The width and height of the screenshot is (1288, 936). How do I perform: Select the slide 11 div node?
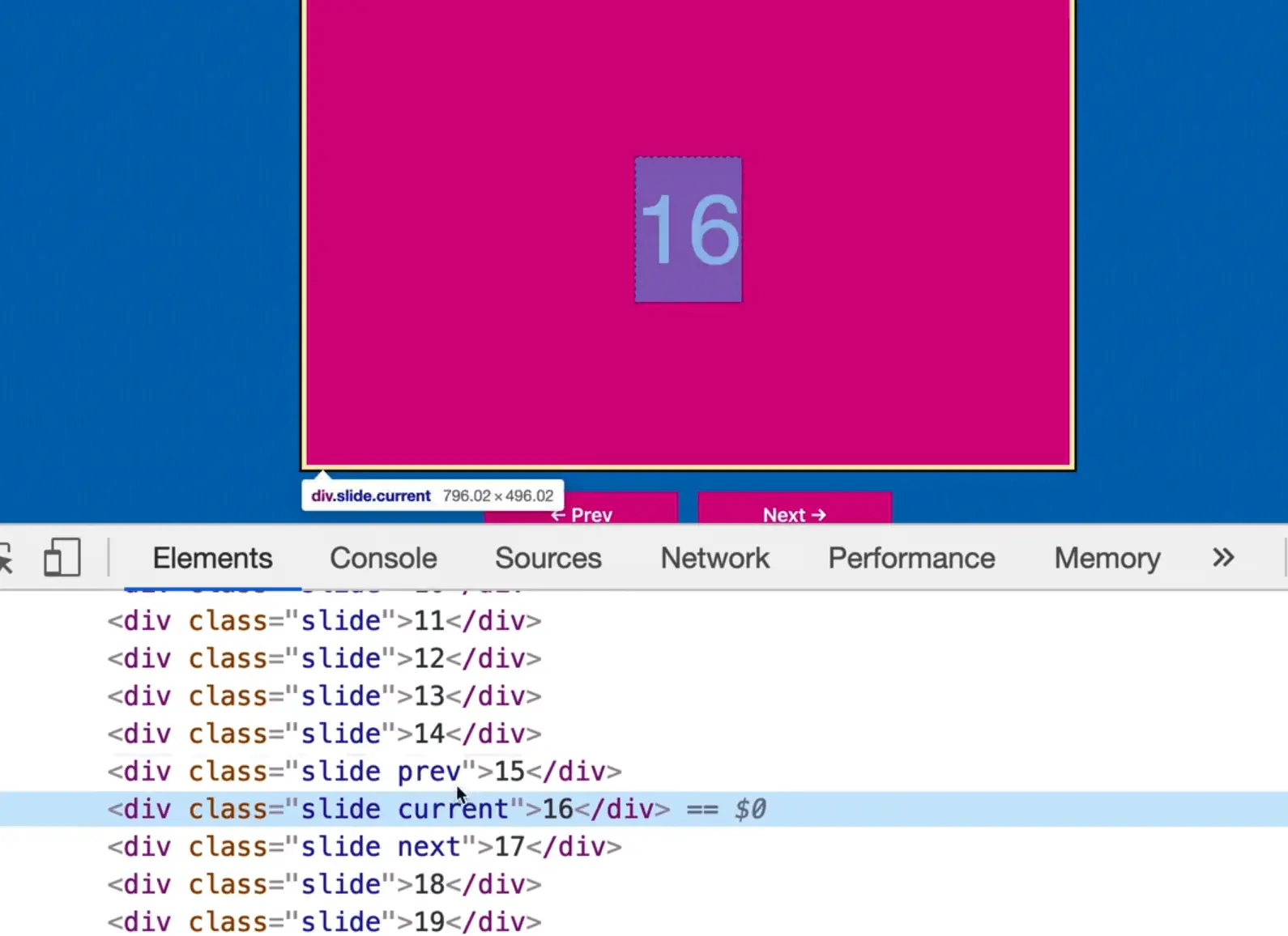coord(324,621)
